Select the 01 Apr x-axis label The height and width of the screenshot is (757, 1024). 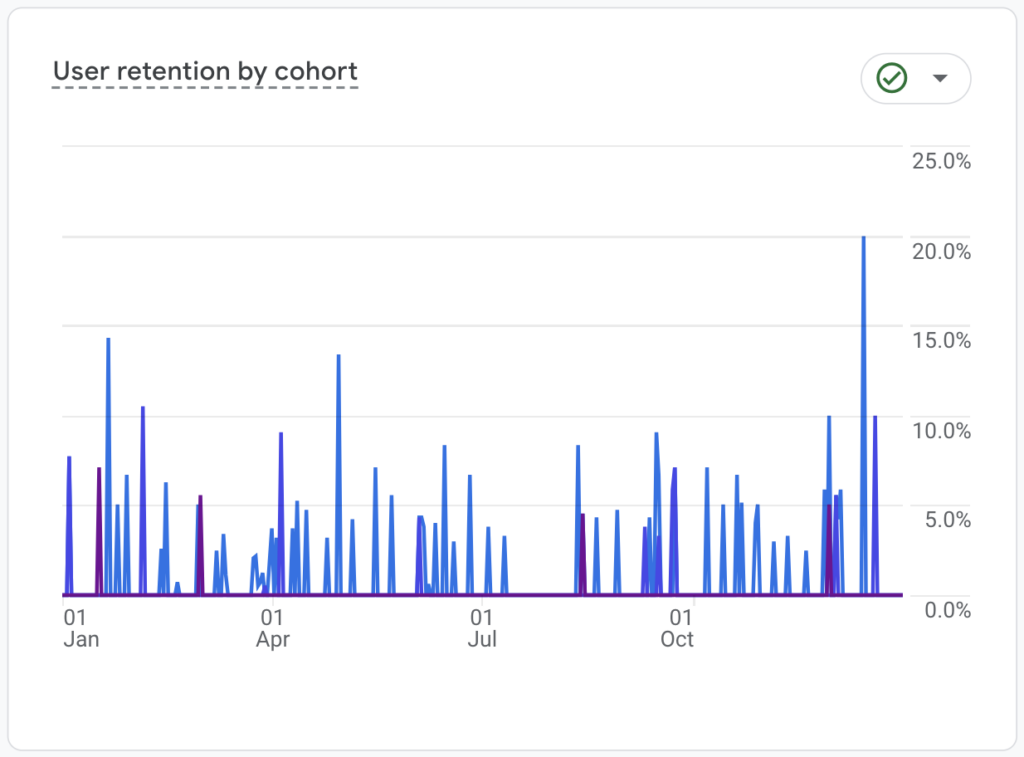272,627
